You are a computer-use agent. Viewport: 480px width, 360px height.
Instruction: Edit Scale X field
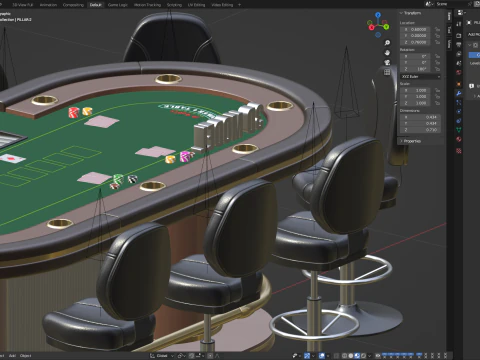416,90
